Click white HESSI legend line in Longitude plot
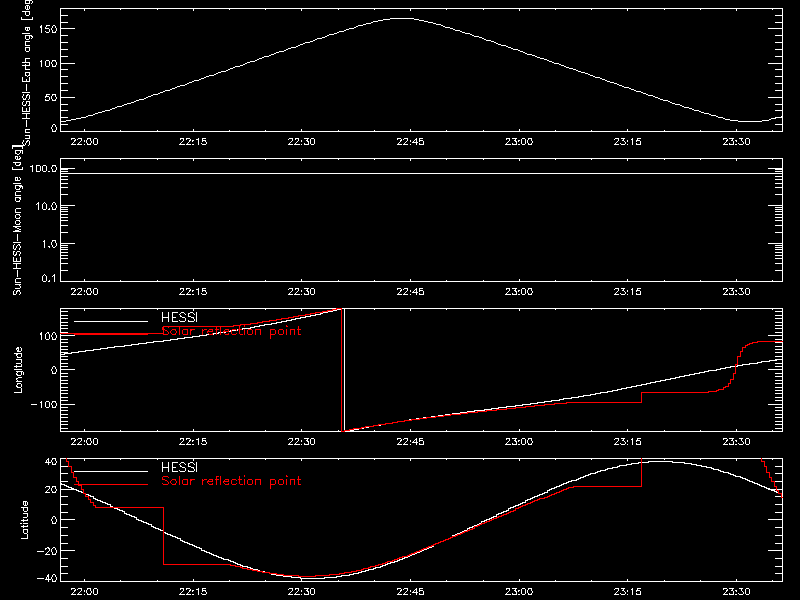 111,321
